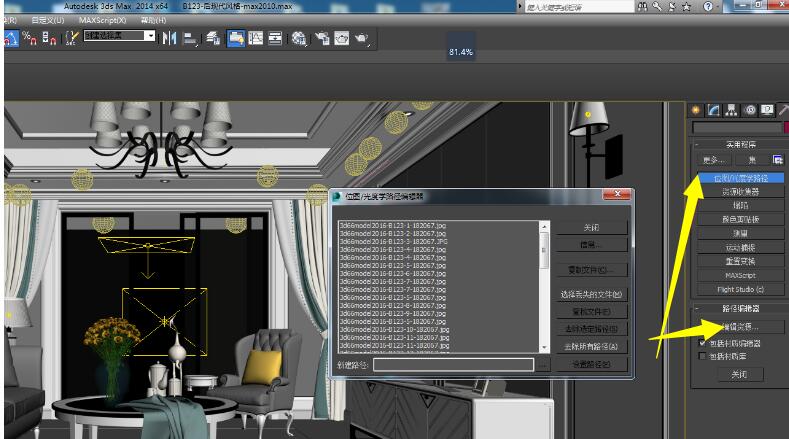Open the Schematic View icon

click(275, 38)
